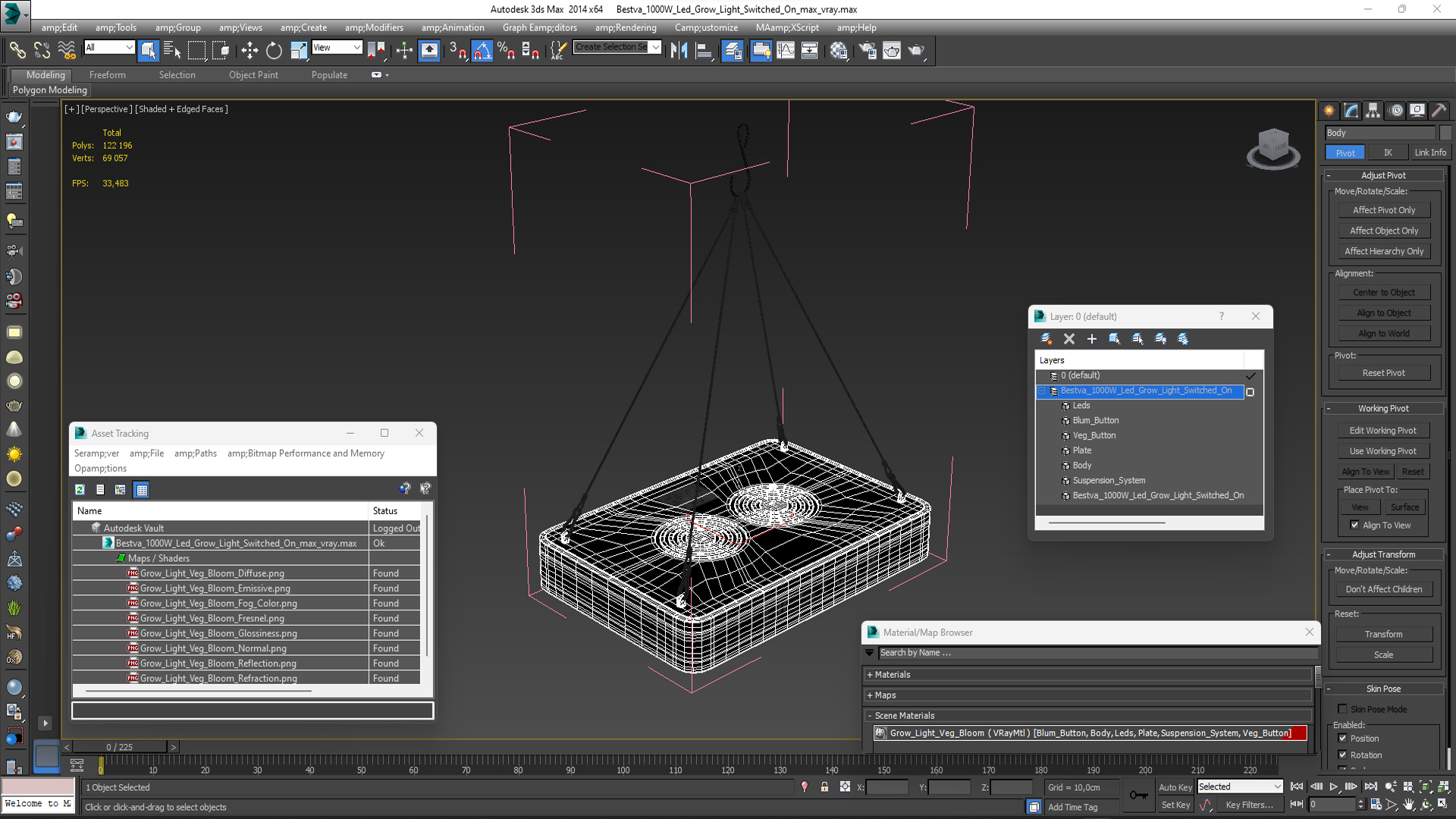This screenshot has height=819, width=1456.
Task: Open the Rendering menu
Action: pos(626,27)
